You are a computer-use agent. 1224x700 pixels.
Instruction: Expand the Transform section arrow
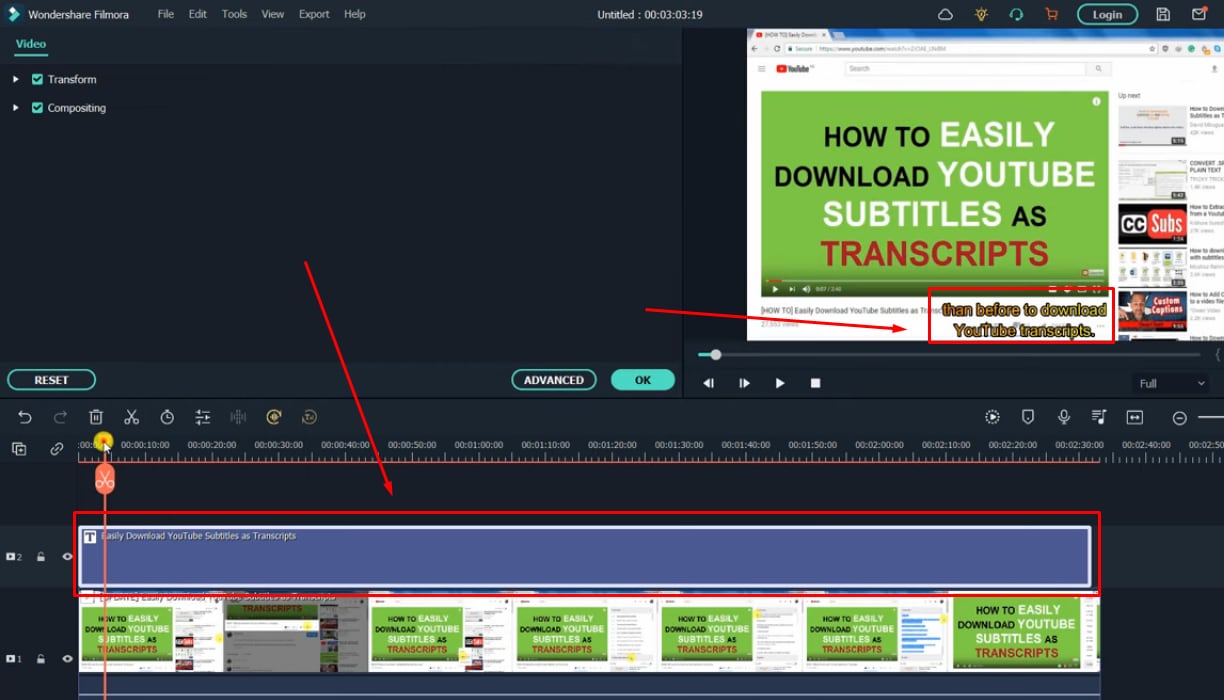[x=15, y=79]
